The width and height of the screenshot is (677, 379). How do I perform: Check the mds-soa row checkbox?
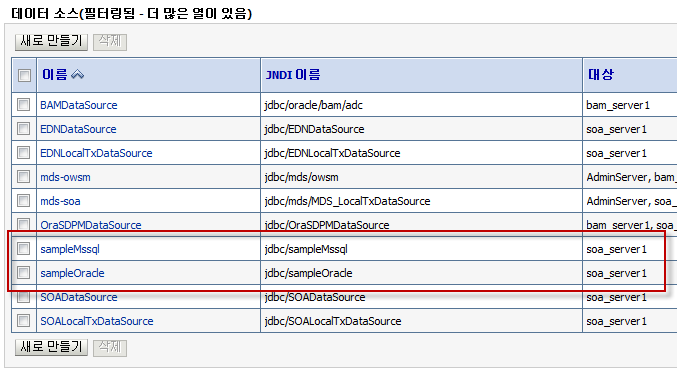tap(24, 201)
